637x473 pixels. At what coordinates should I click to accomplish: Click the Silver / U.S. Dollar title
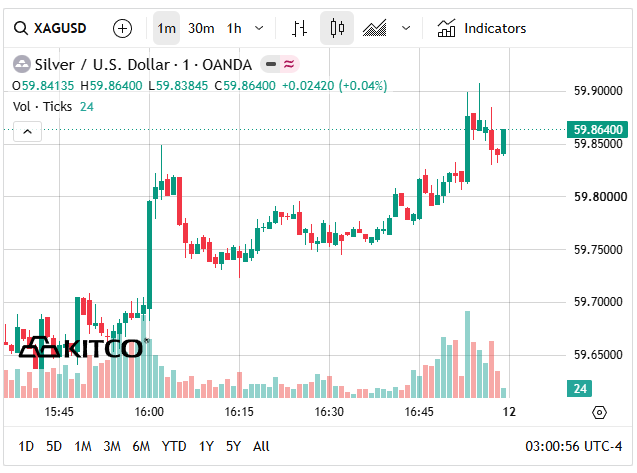(143, 65)
